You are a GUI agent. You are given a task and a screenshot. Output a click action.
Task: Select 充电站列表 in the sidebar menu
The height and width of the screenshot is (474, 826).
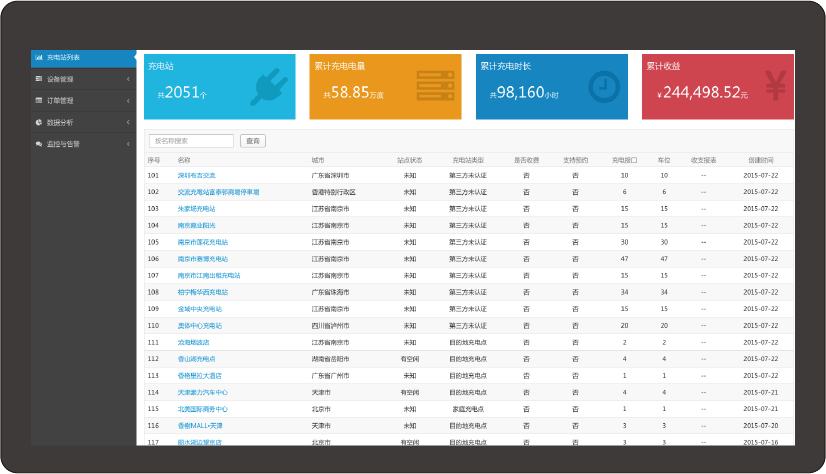pos(63,57)
